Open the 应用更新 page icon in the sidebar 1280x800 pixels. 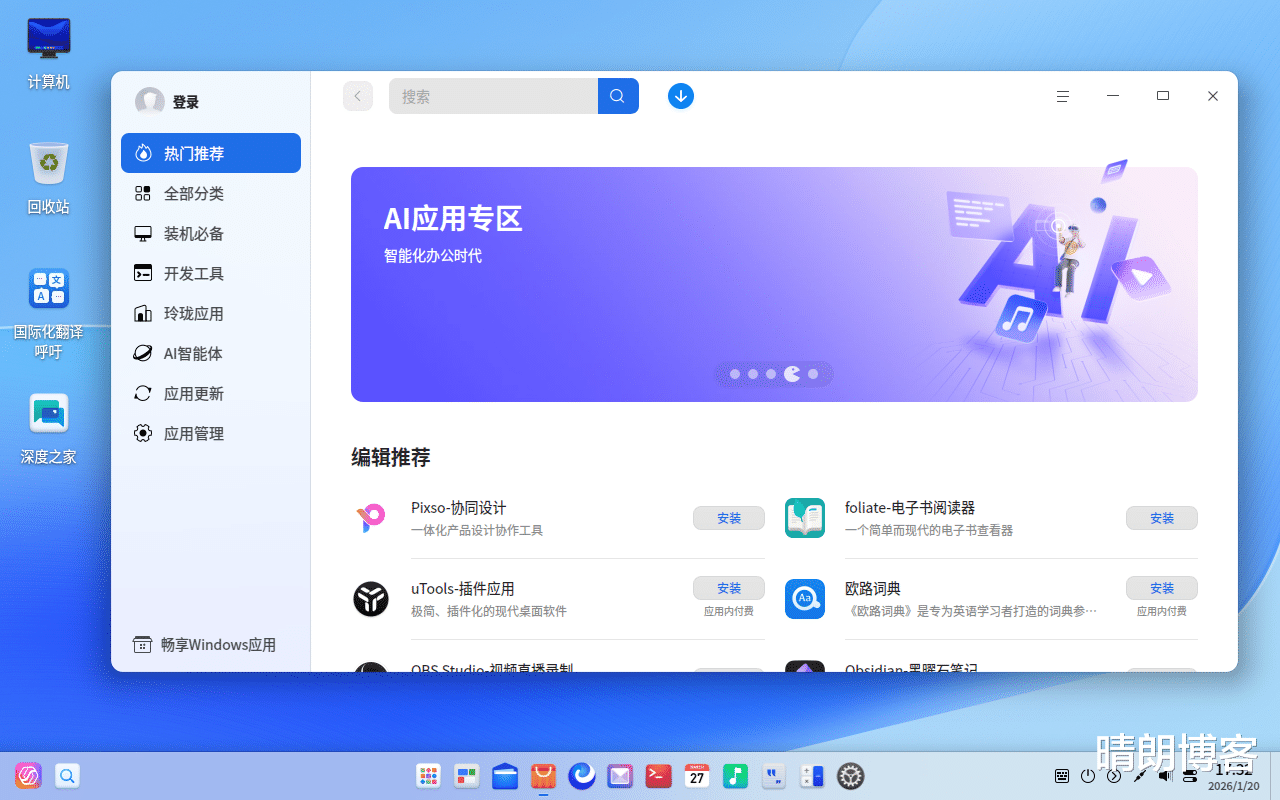pos(143,393)
